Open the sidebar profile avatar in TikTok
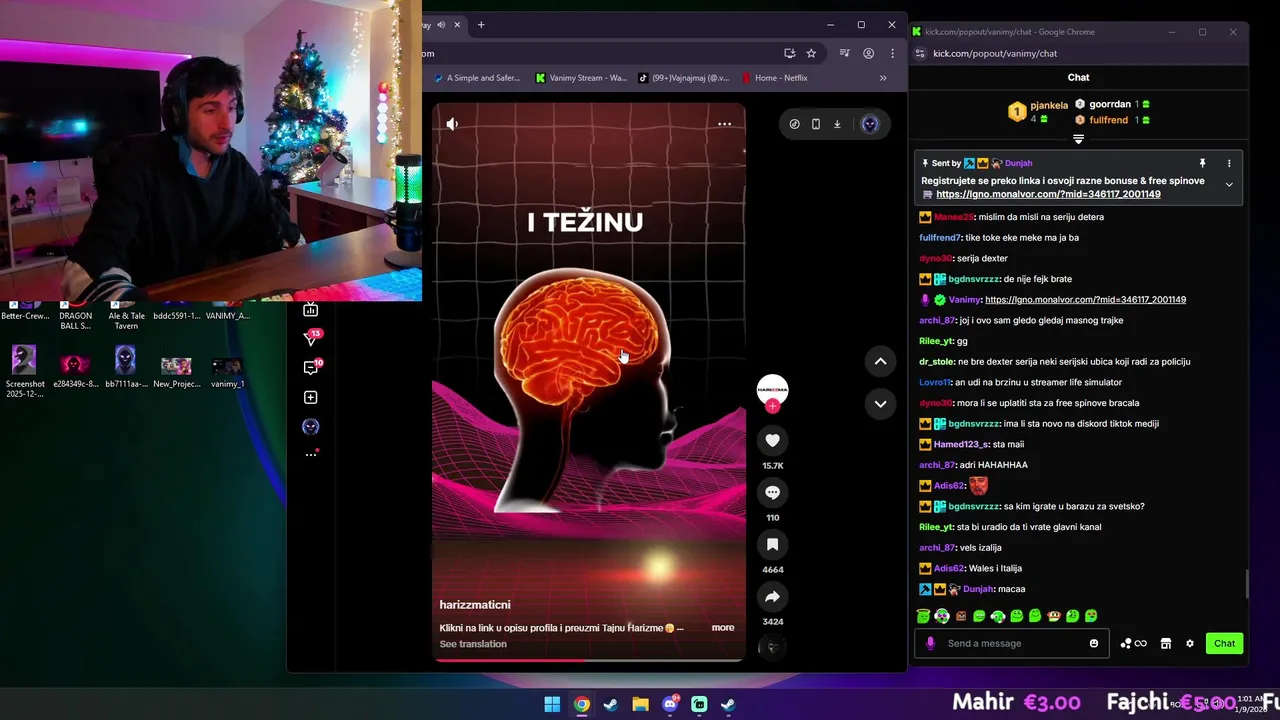Viewport: 1280px width, 720px height. click(x=311, y=426)
